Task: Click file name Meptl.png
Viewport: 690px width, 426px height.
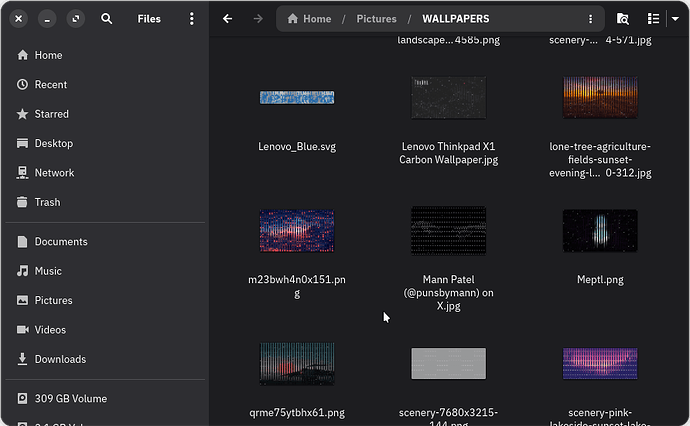Action: pos(600,280)
